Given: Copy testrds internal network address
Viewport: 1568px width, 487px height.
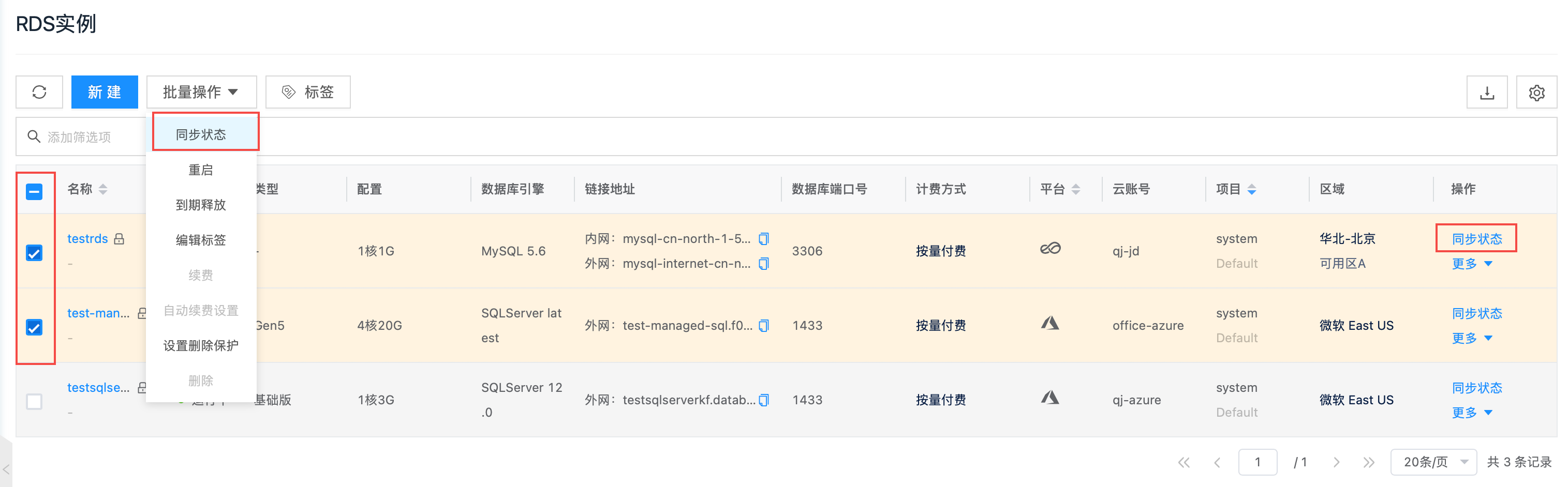Looking at the screenshot, I should point(764,238).
